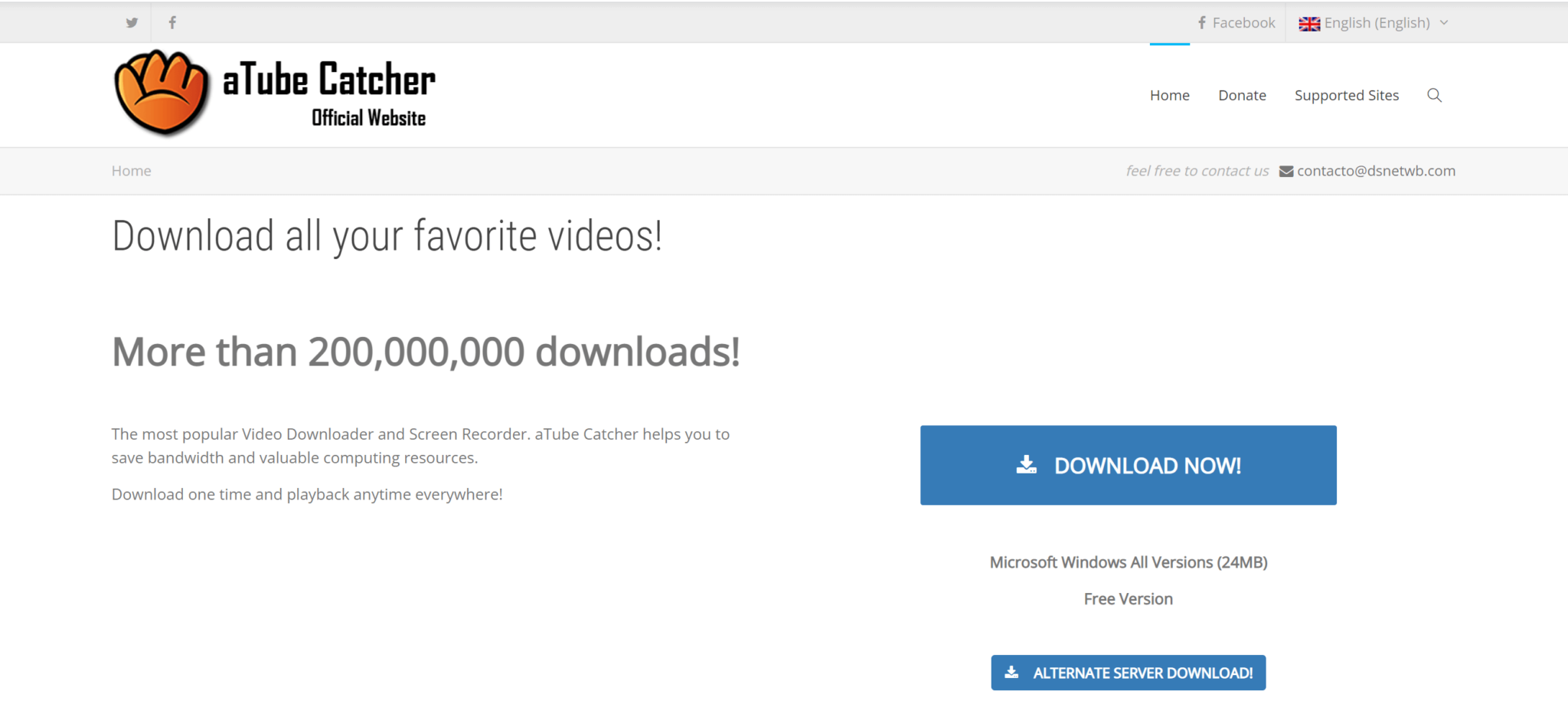
Task: Click the contacto@dsnetwb.com email link
Action: (1376, 171)
